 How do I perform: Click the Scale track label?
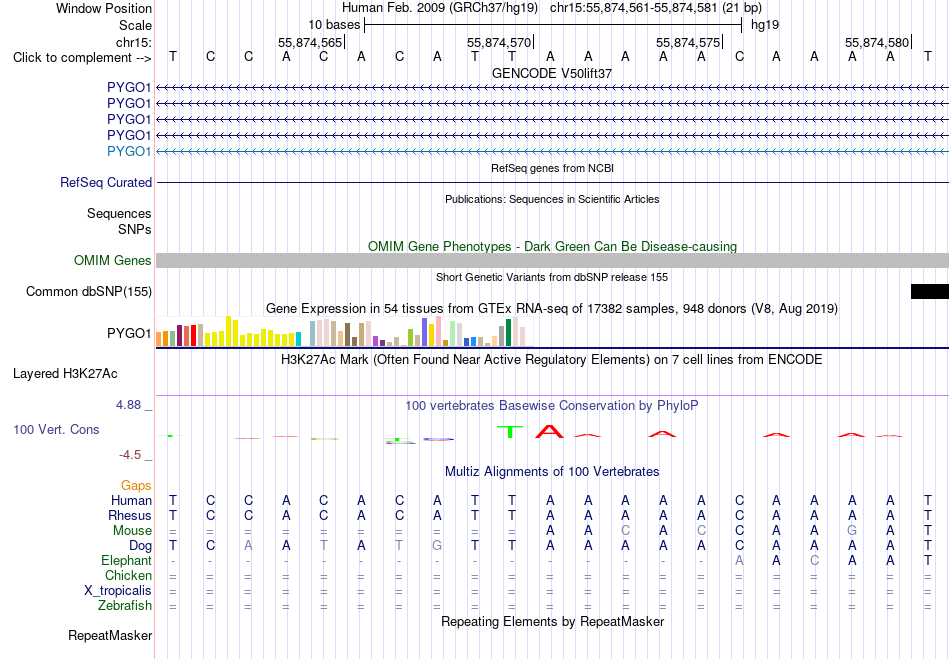tap(135, 25)
